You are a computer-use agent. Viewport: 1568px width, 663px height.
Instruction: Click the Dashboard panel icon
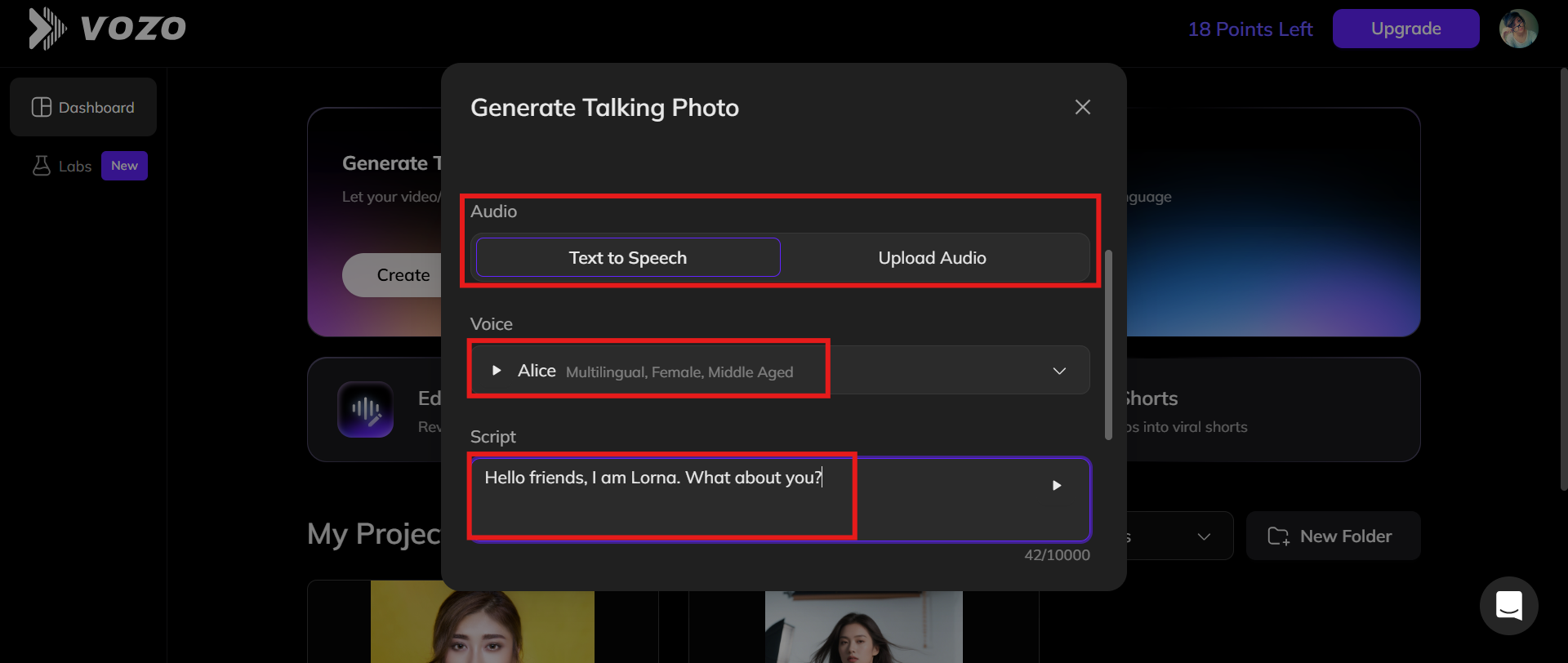41,107
